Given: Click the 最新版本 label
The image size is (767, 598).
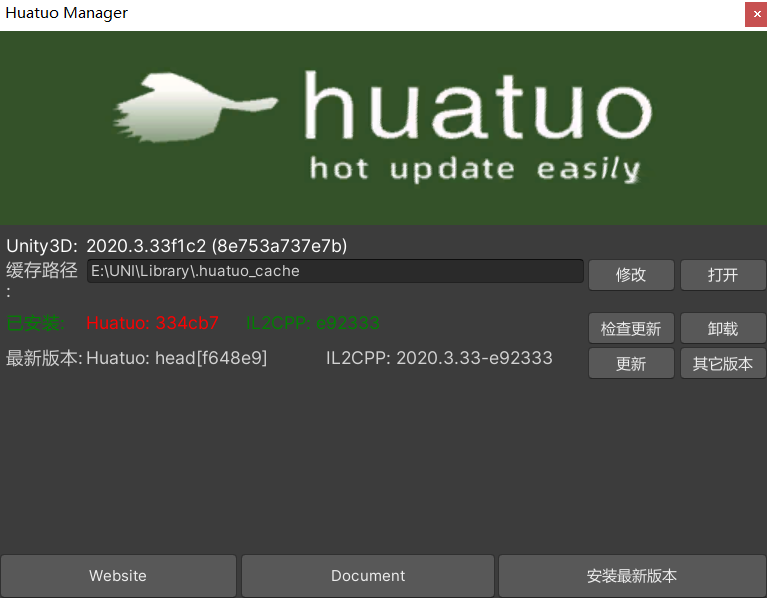Looking at the screenshot, I should click(44, 358).
